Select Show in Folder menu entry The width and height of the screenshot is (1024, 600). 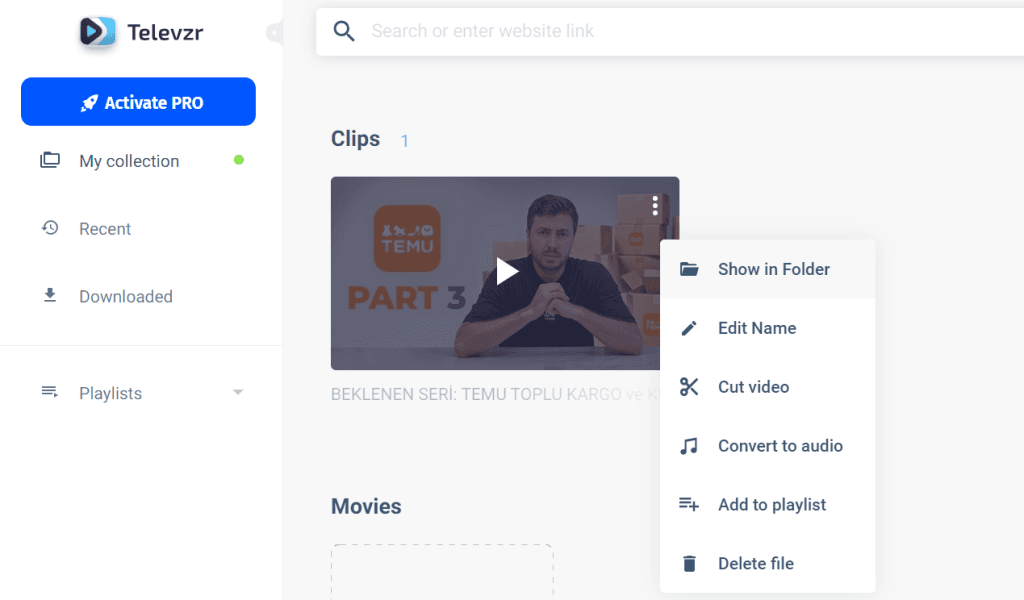click(x=774, y=268)
